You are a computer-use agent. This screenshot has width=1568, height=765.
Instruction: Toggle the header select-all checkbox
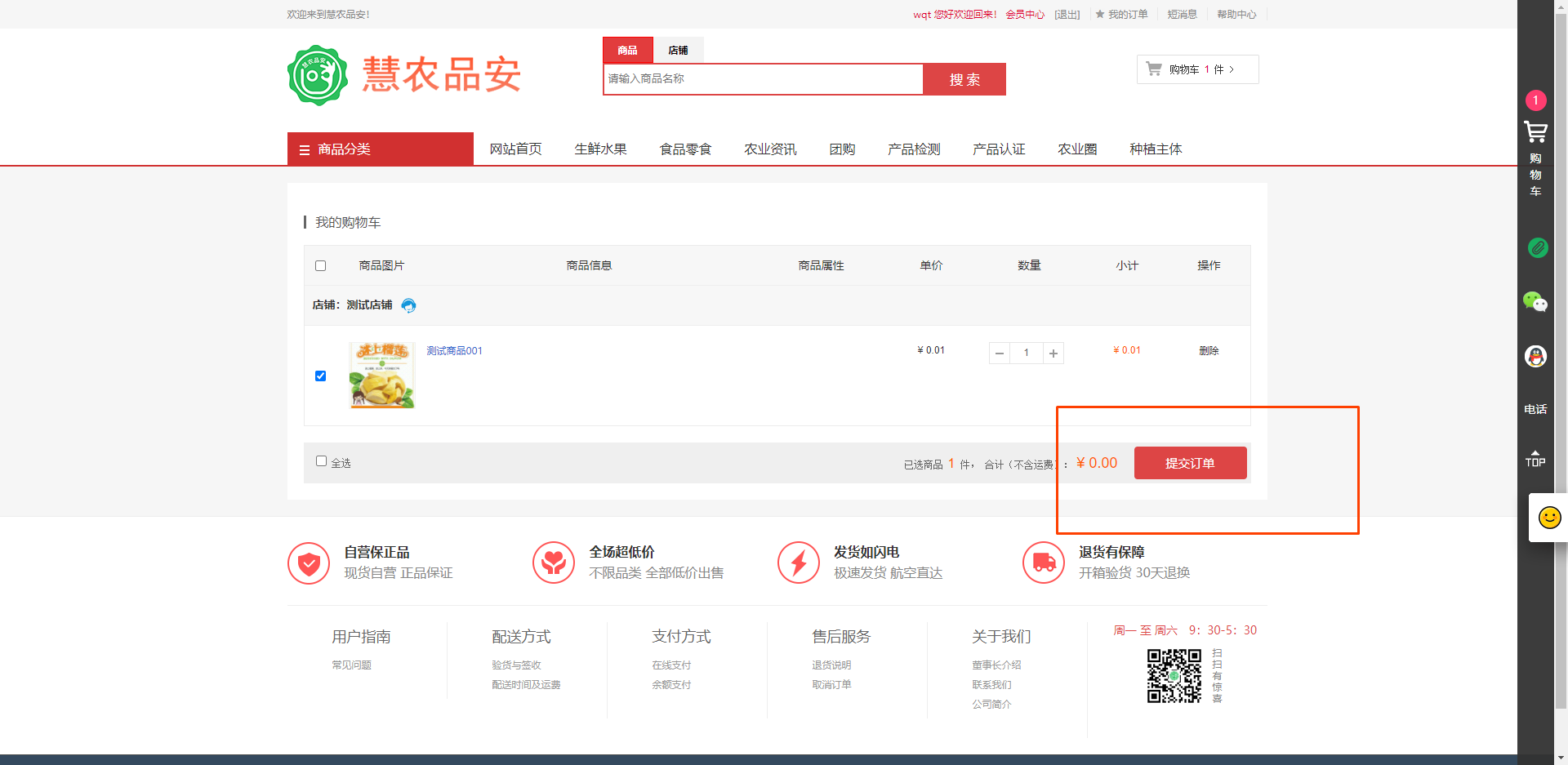(x=320, y=266)
